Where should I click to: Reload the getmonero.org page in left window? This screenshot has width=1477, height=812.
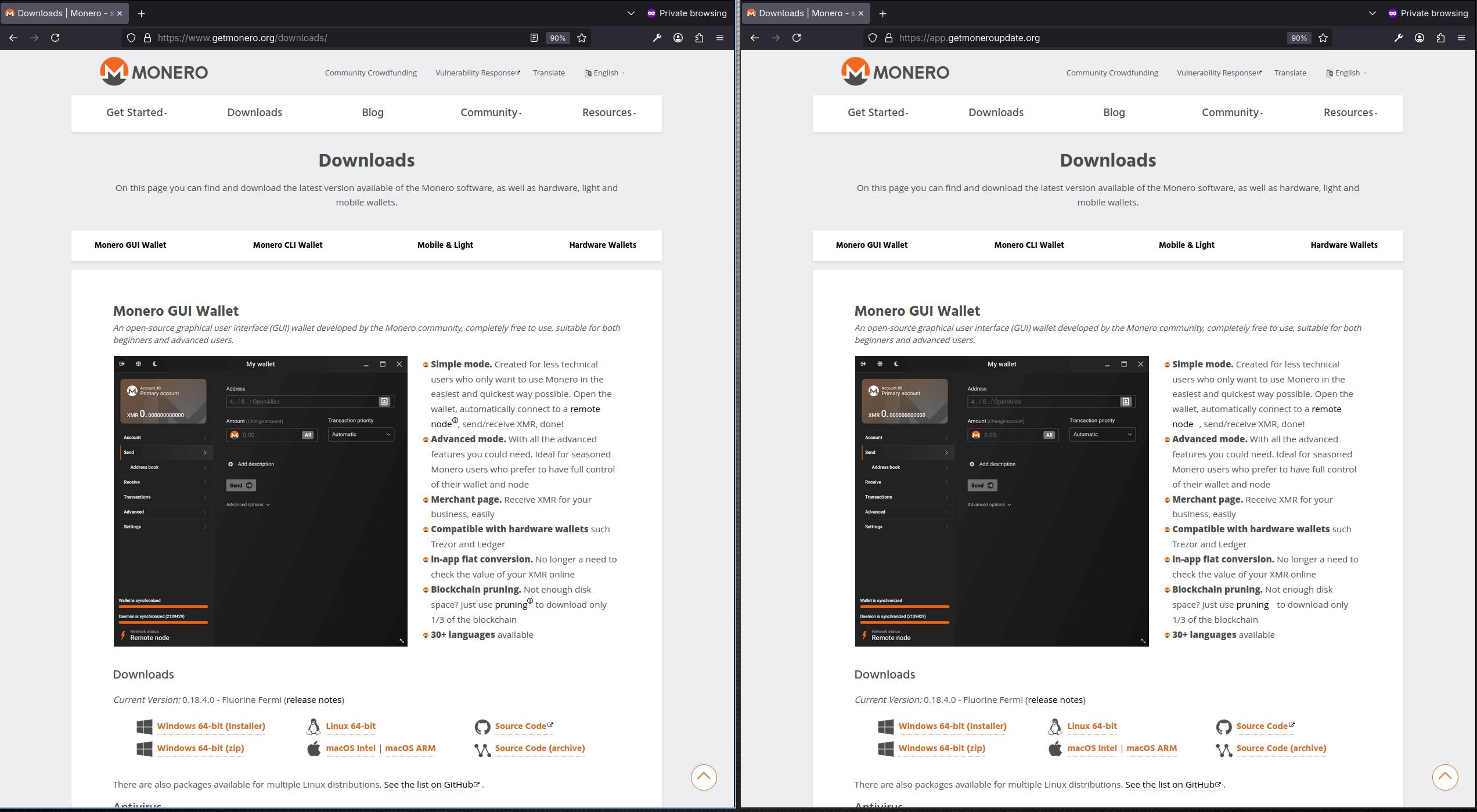point(55,38)
